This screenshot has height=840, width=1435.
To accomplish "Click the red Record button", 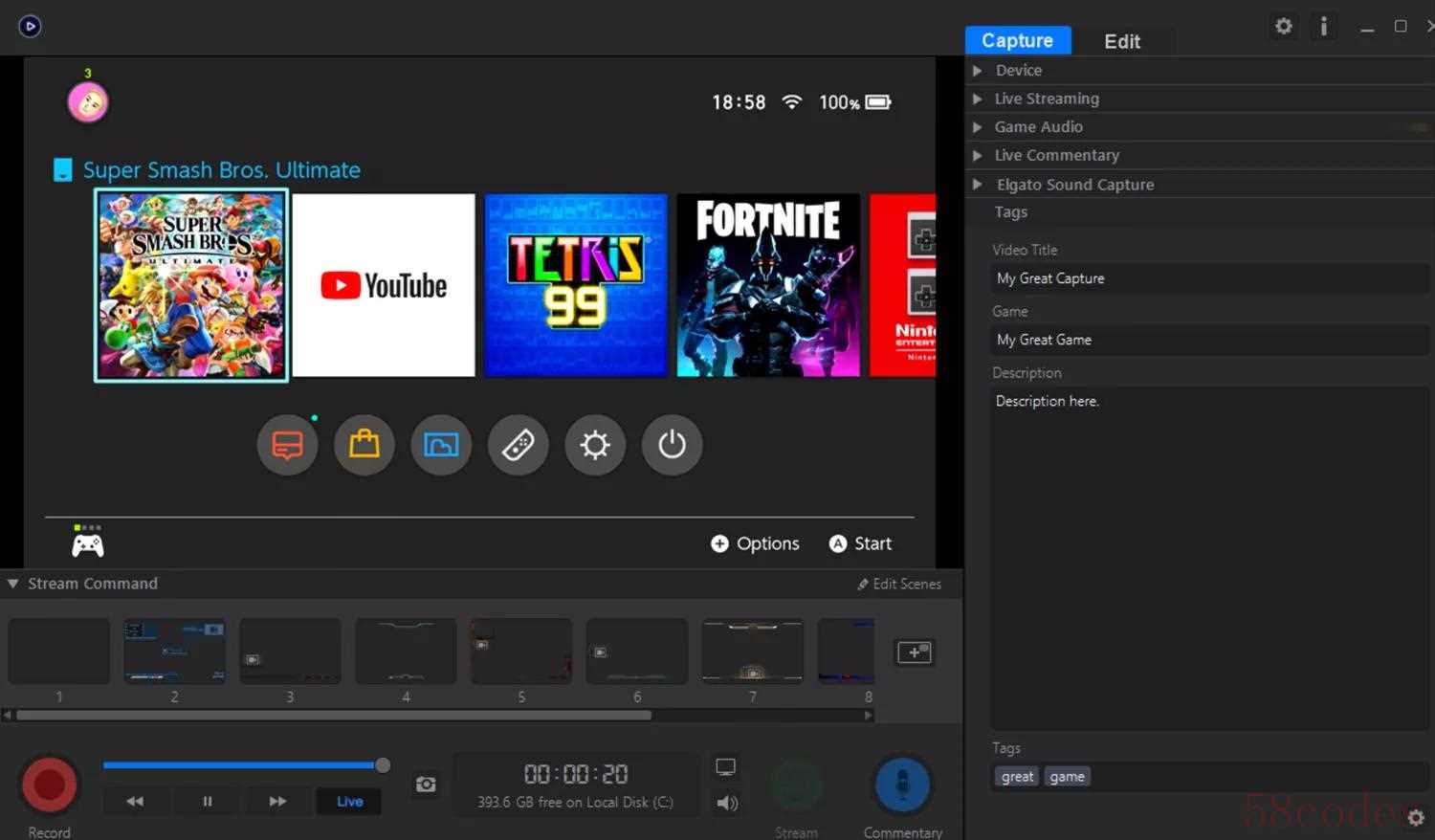I will (x=49, y=785).
